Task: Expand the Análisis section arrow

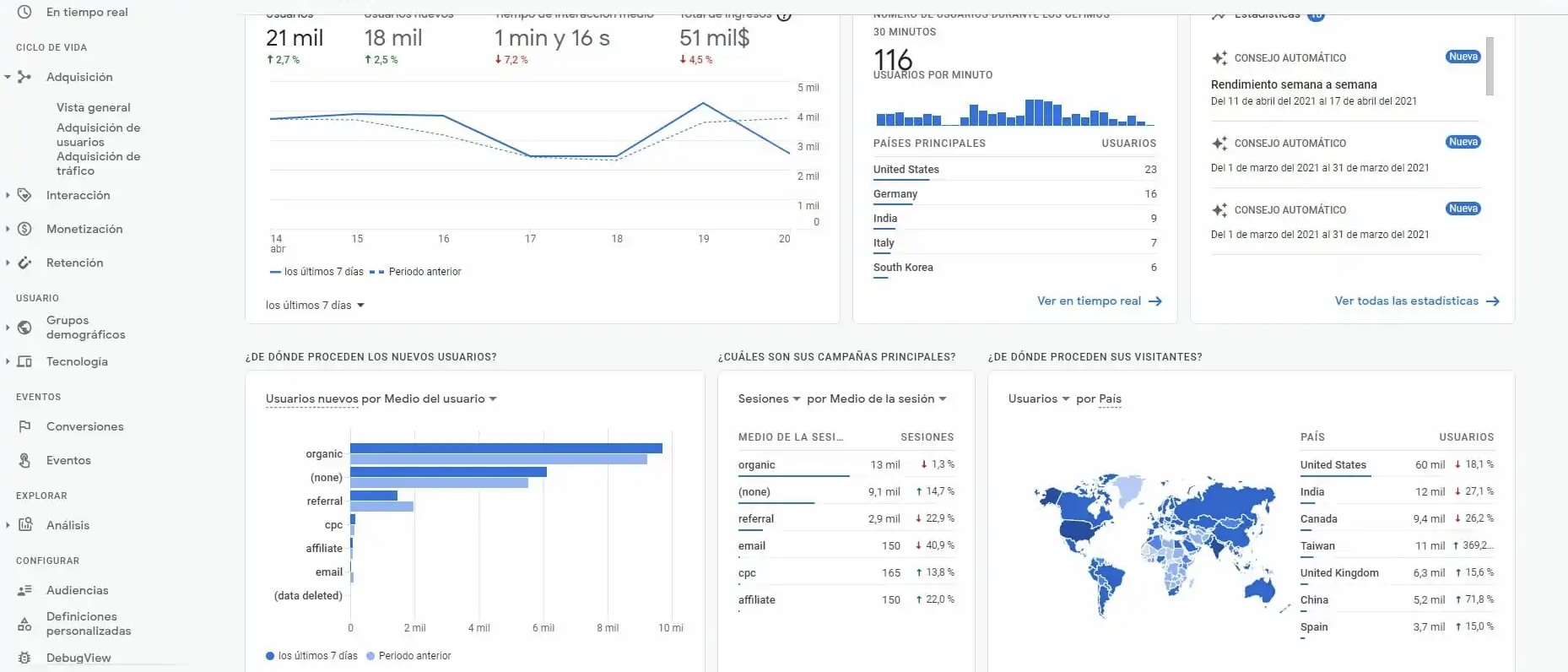Action: pyautogui.click(x=8, y=525)
